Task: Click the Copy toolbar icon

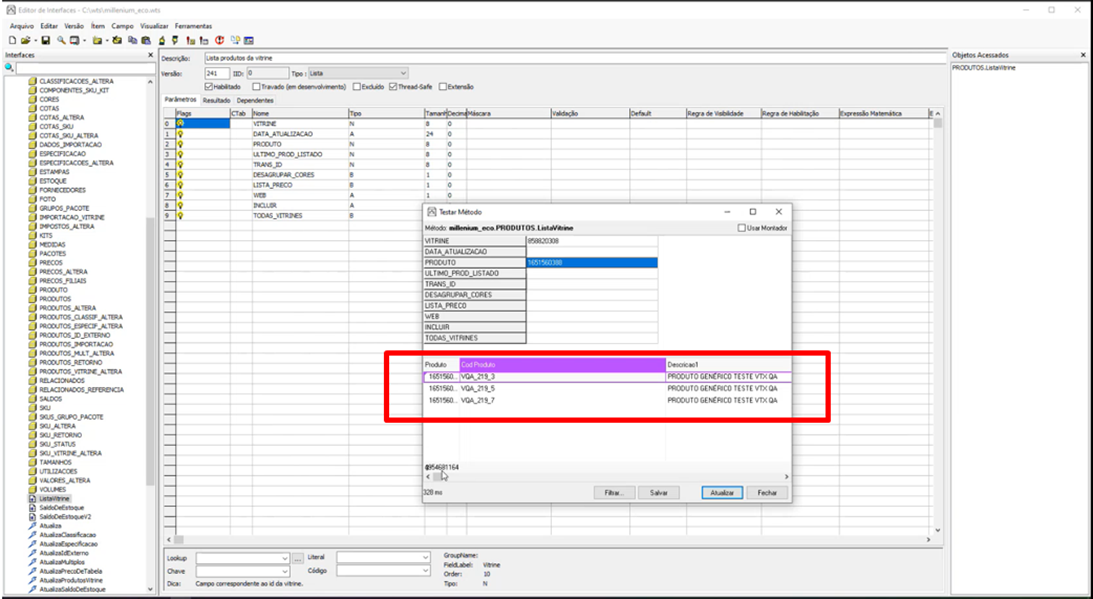Action: [132, 40]
